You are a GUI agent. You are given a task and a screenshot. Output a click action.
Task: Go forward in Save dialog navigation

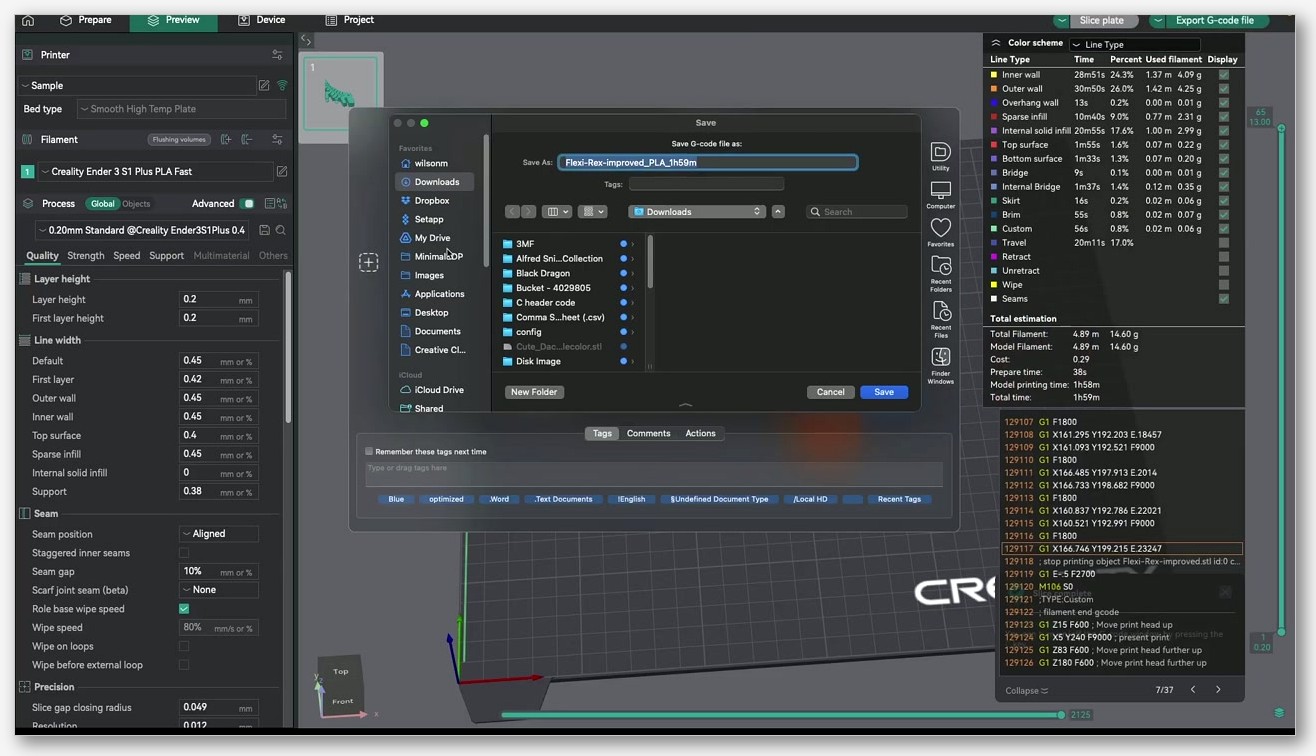tap(527, 212)
